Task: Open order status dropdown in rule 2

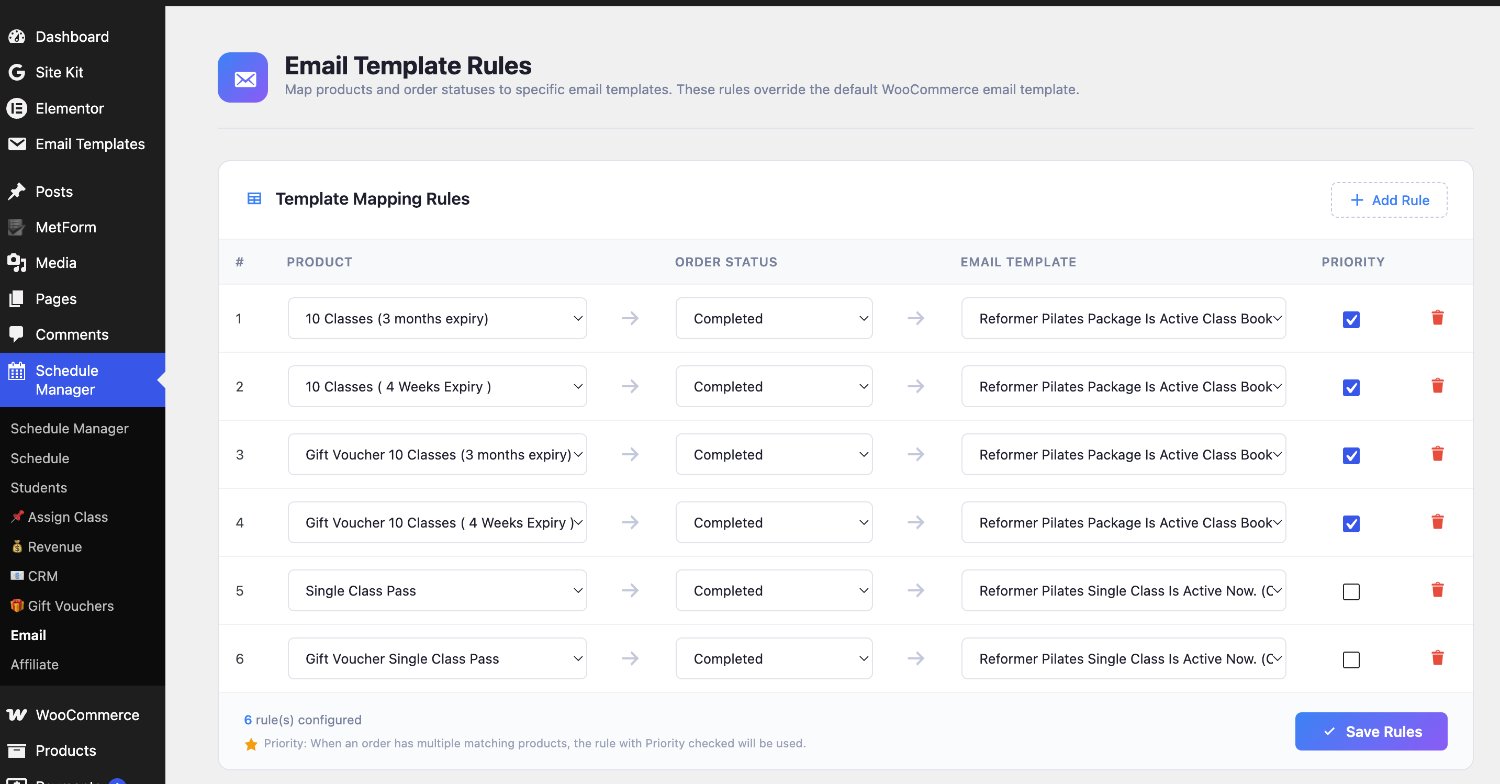Action: tap(774, 386)
